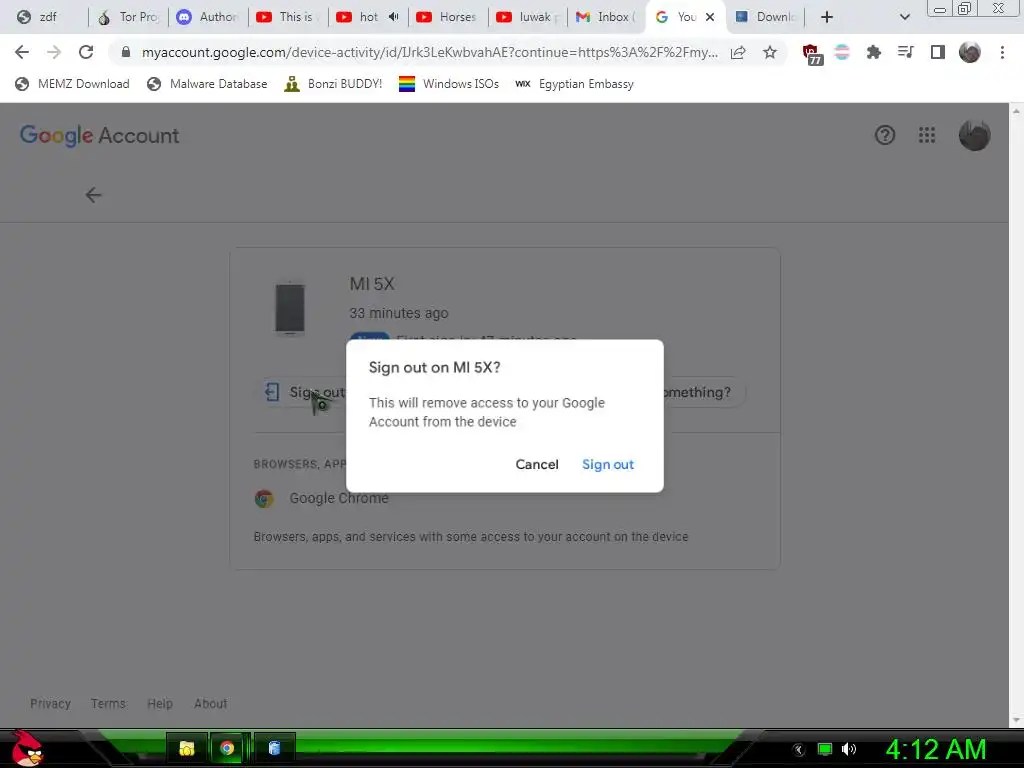
Task: Open Chrome three-dot menu
Action: [1002, 52]
